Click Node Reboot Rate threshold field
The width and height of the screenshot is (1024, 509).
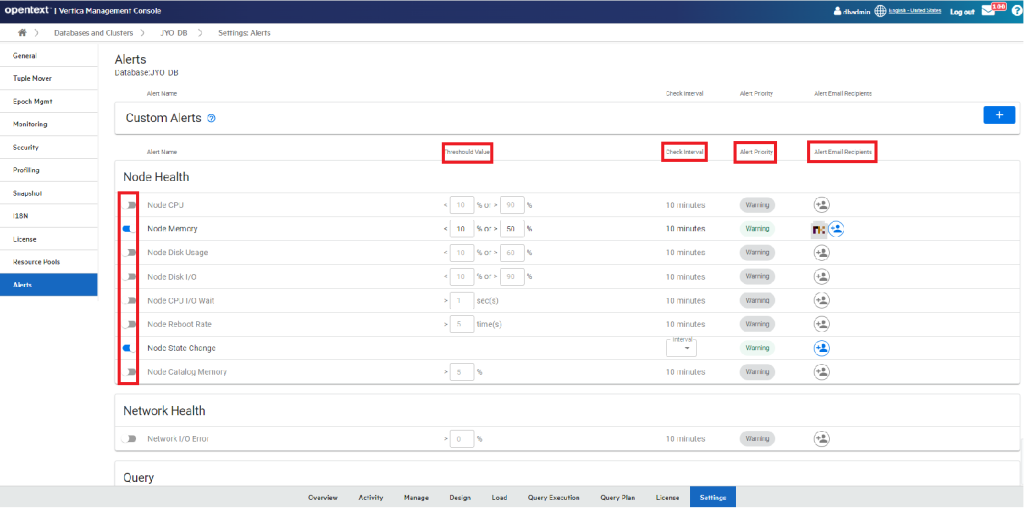click(461, 324)
